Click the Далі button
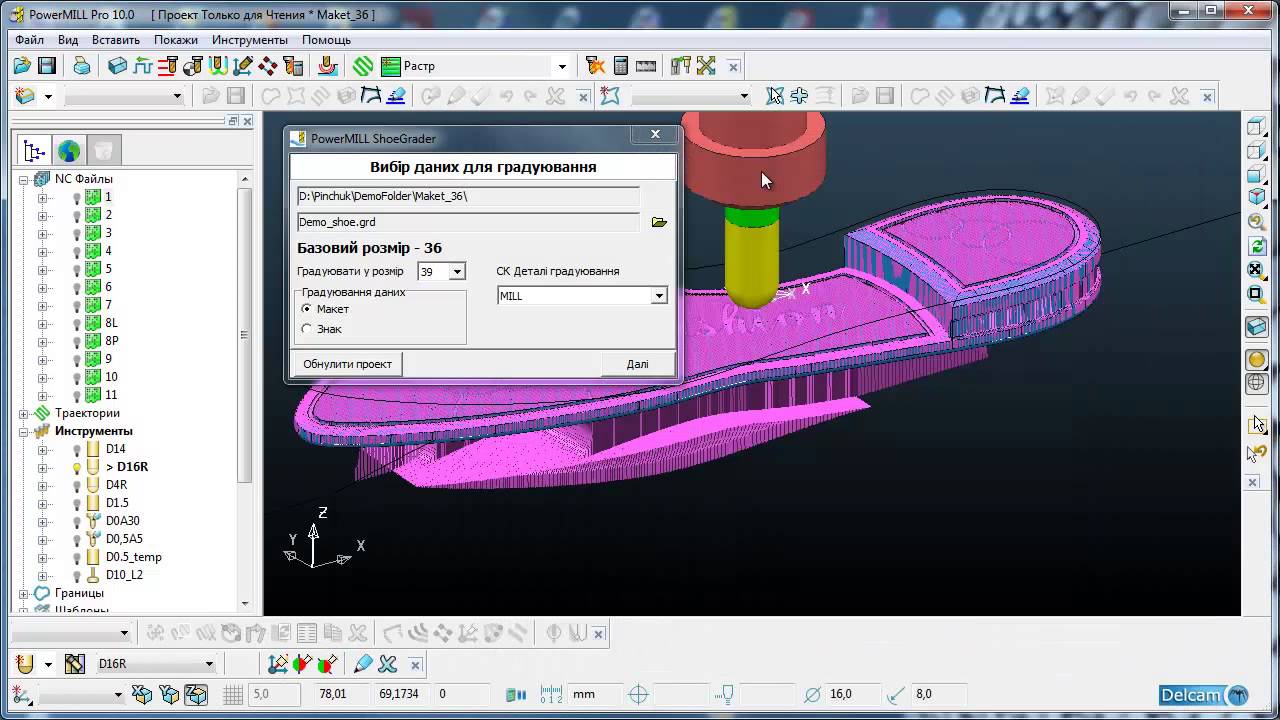The image size is (1280, 720). coord(638,364)
